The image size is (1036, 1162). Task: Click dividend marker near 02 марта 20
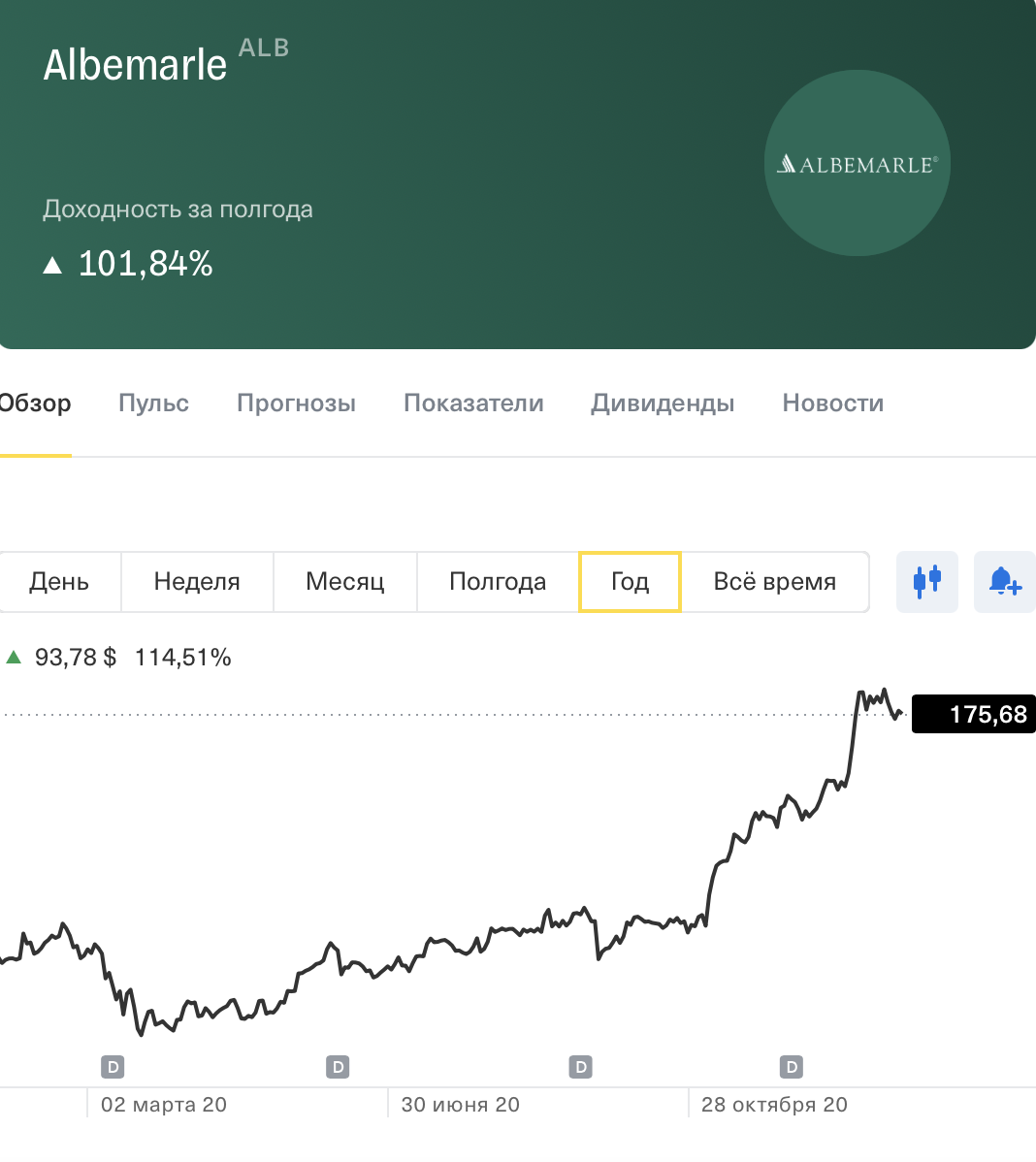(113, 1067)
